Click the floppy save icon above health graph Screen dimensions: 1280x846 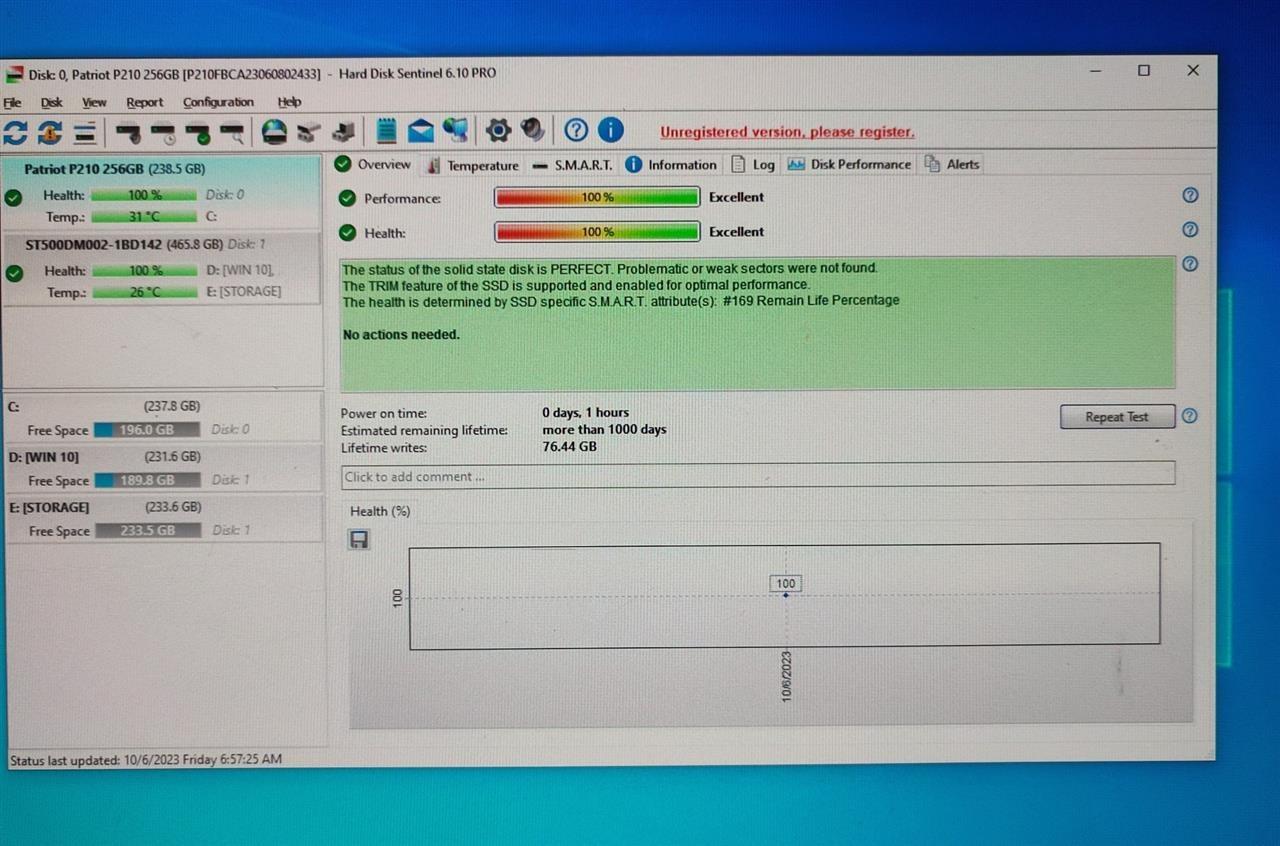click(x=359, y=540)
